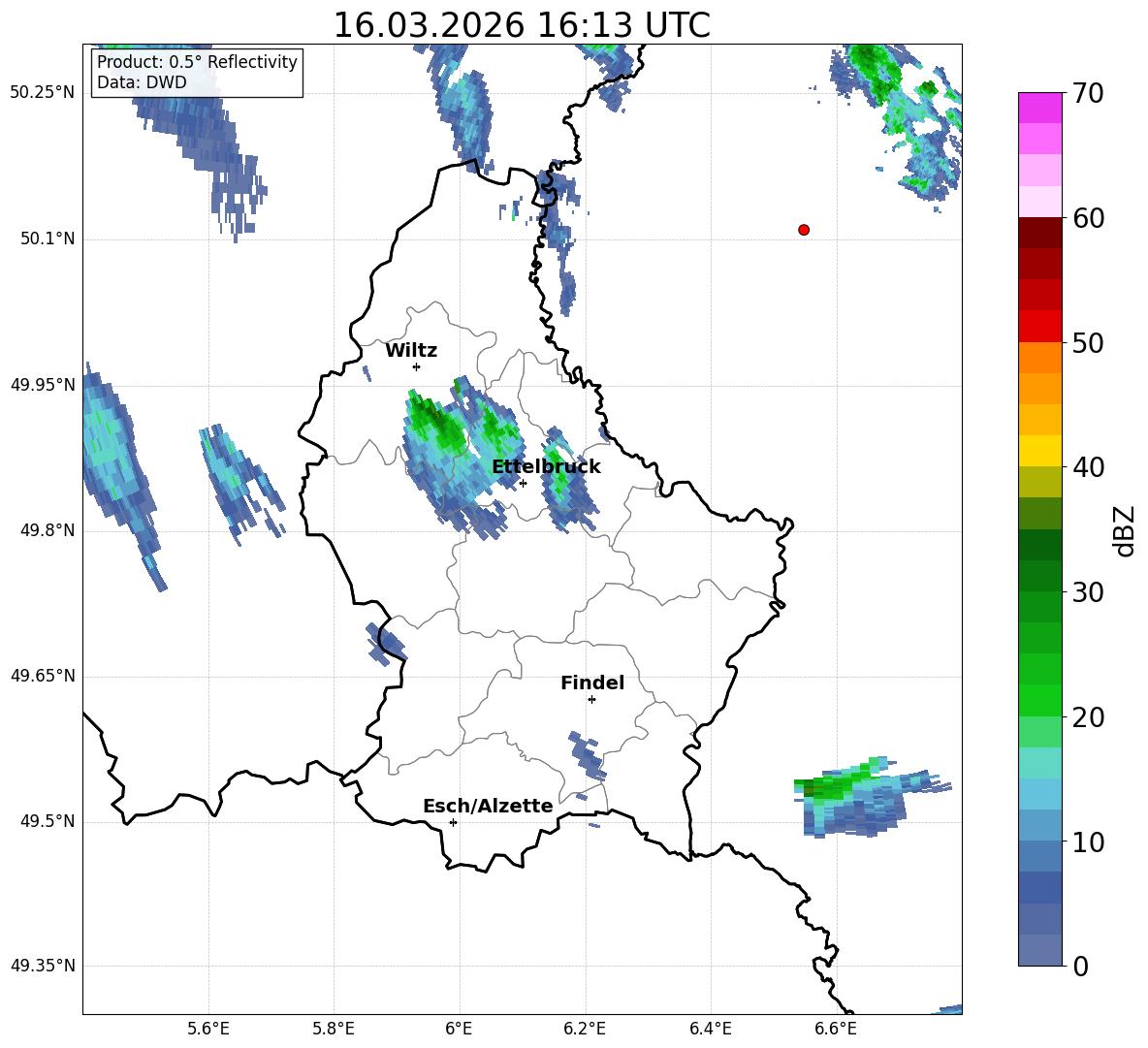Viewport: 1148px width, 1048px height.
Task: Click the red dot marker on the map
Action: click(x=804, y=230)
